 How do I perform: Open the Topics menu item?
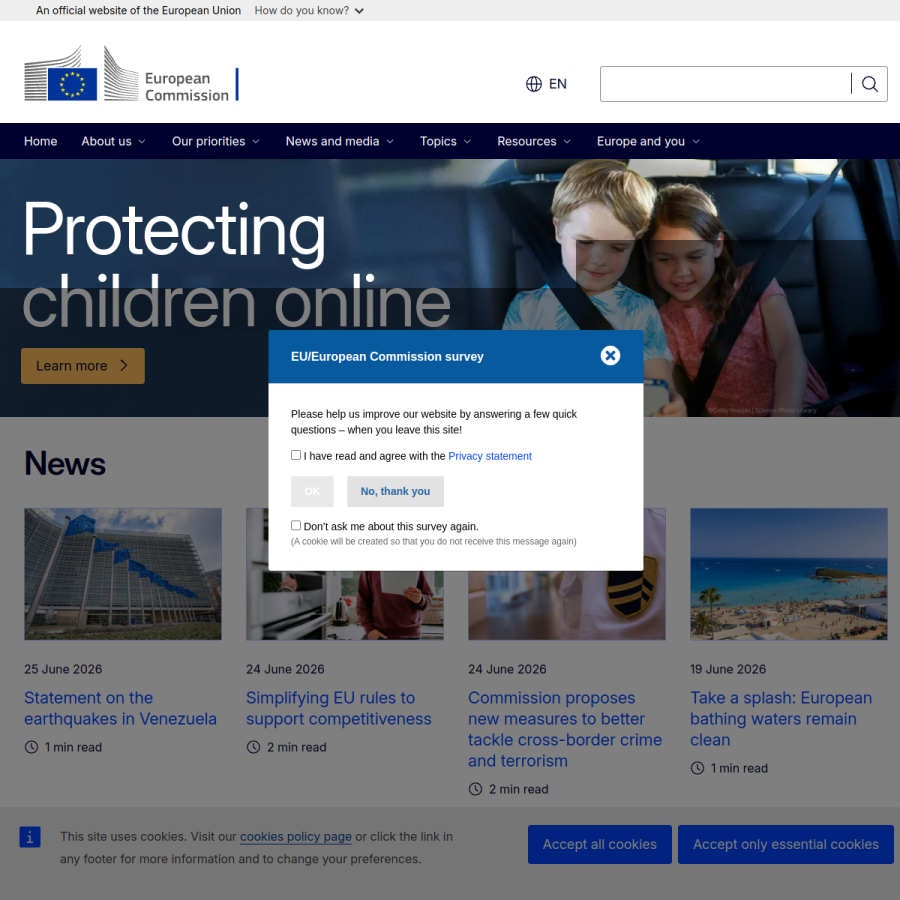point(438,141)
